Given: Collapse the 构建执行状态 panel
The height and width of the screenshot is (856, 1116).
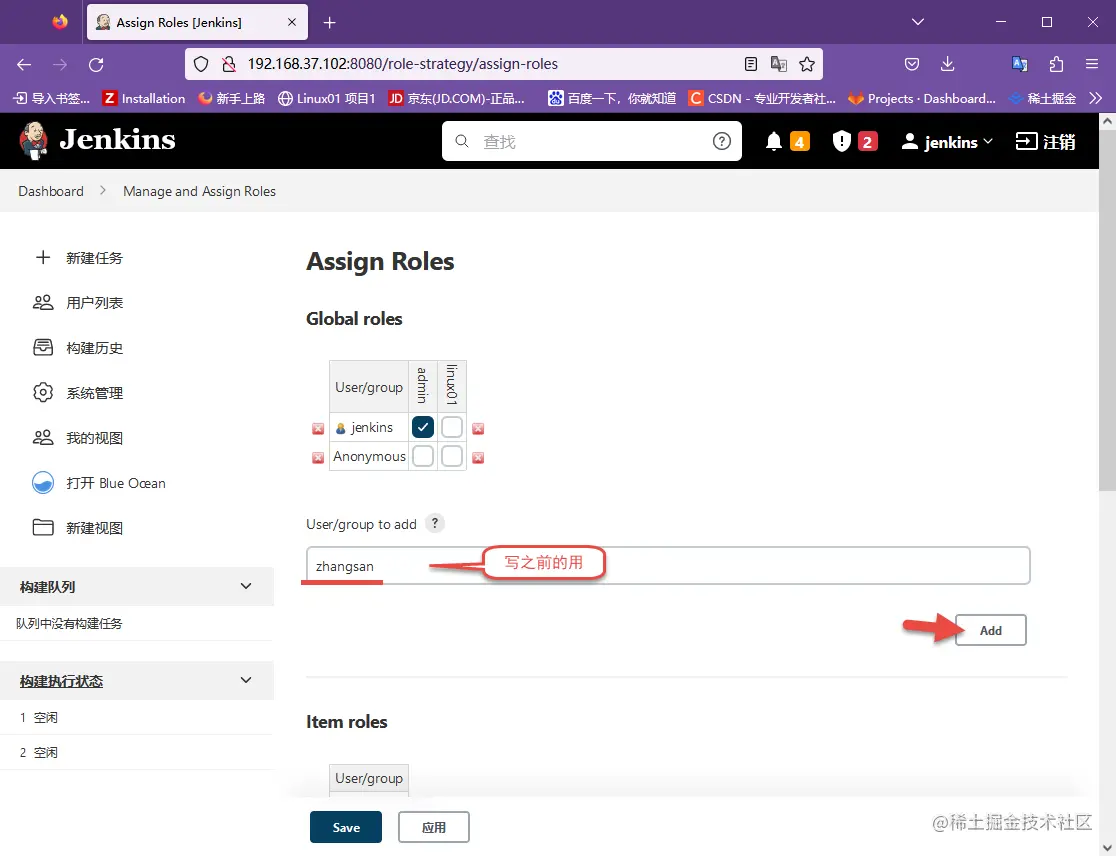Looking at the screenshot, I should tap(246, 680).
